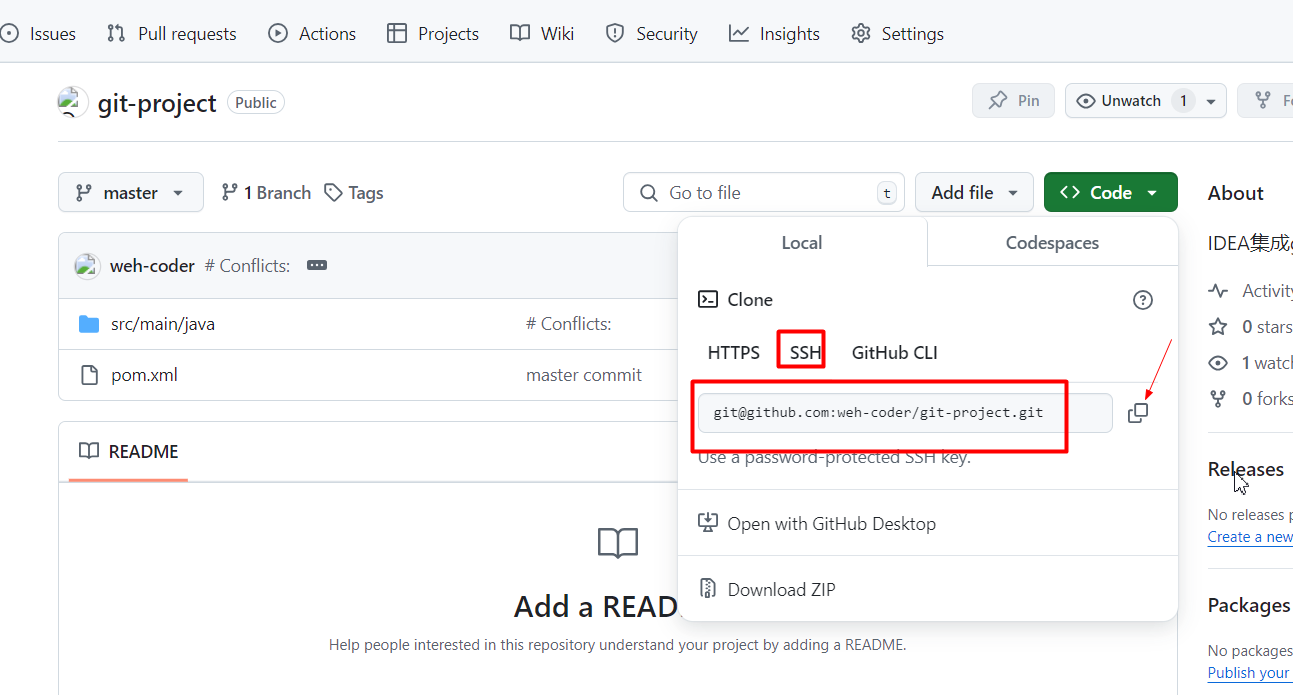Open the Releases heading link
The width and height of the screenshot is (1293, 695).
pyautogui.click(x=1246, y=469)
